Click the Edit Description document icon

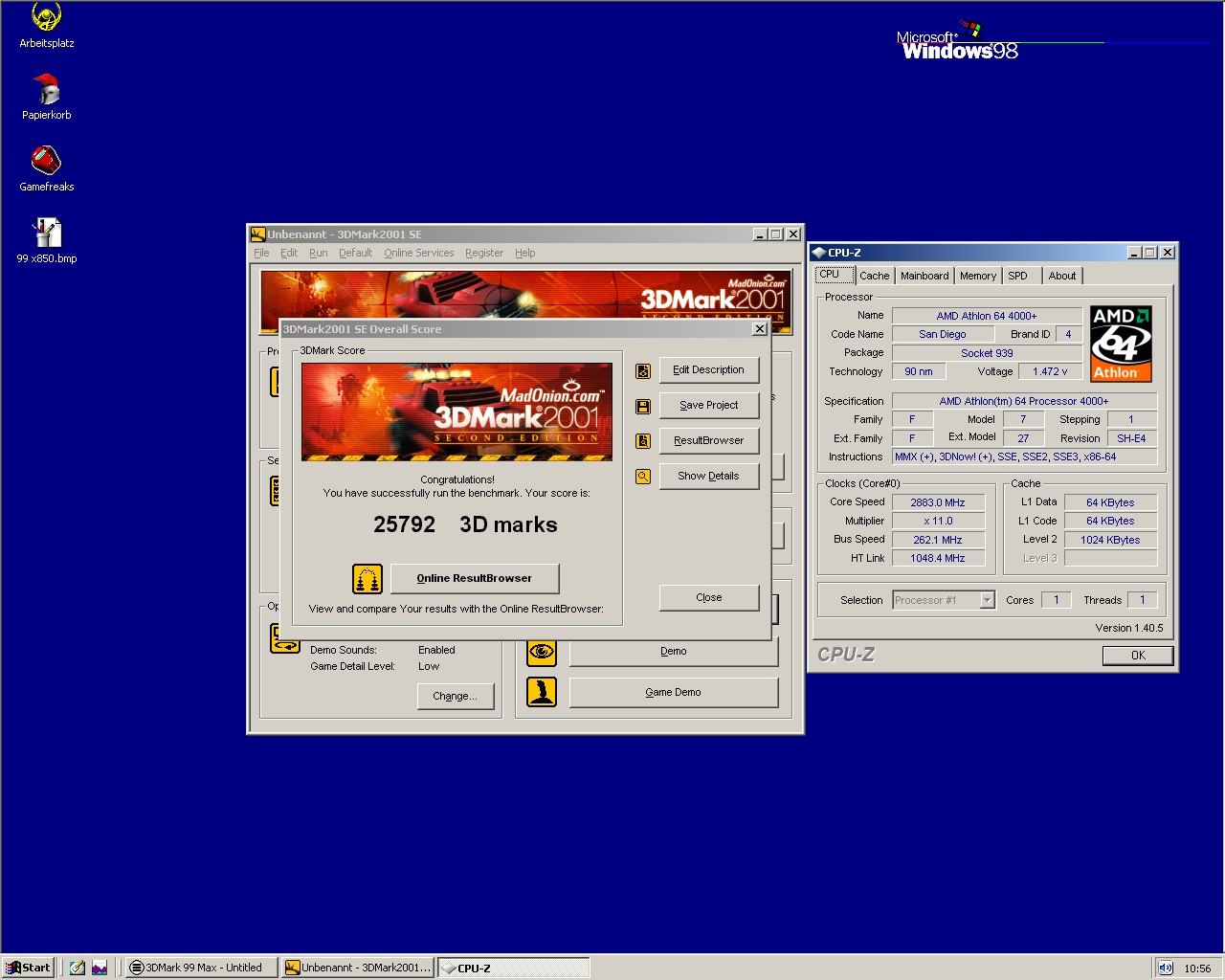[643, 371]
